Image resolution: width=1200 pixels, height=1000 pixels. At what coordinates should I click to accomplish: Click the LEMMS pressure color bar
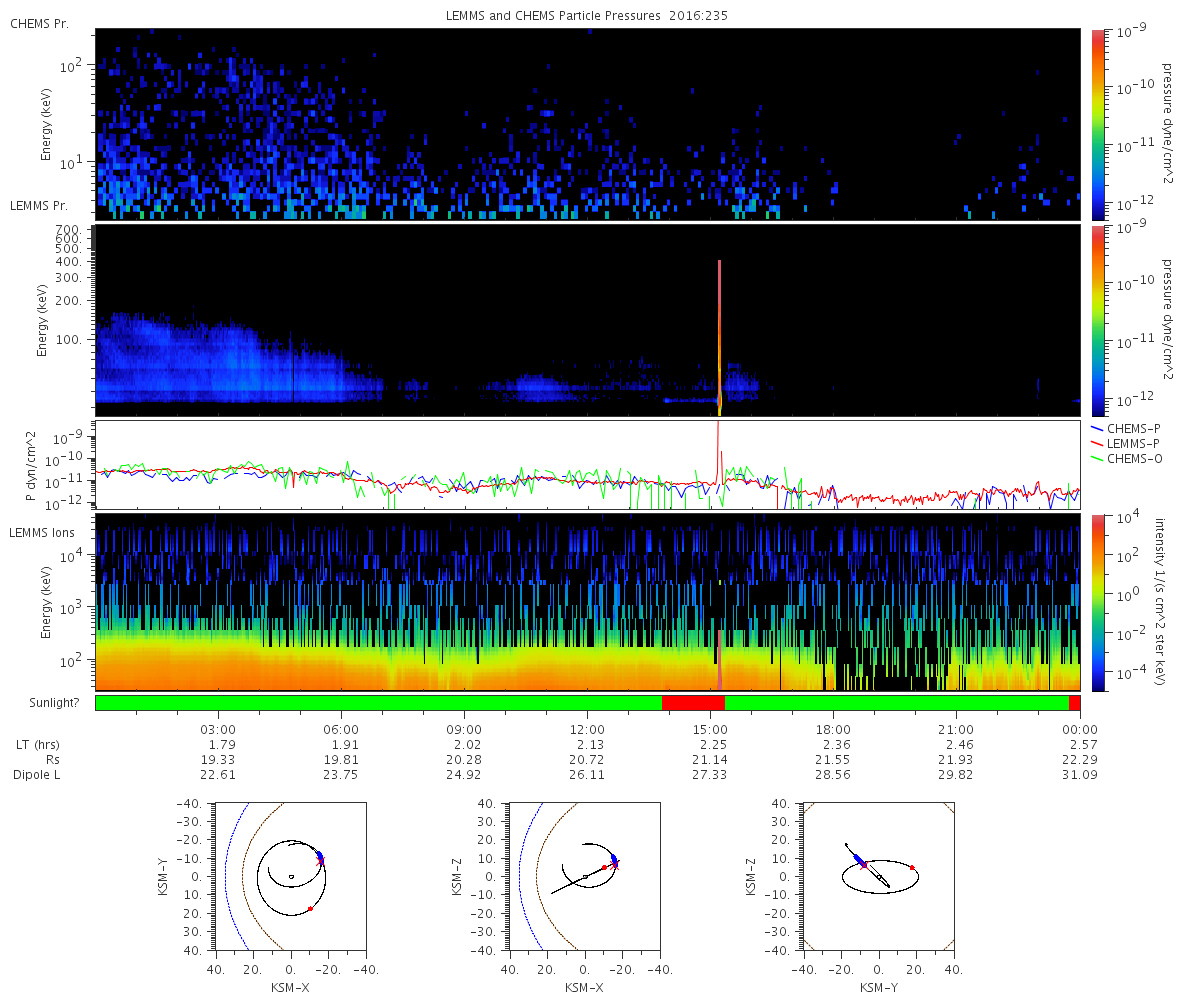click(x=1098, y=320)
